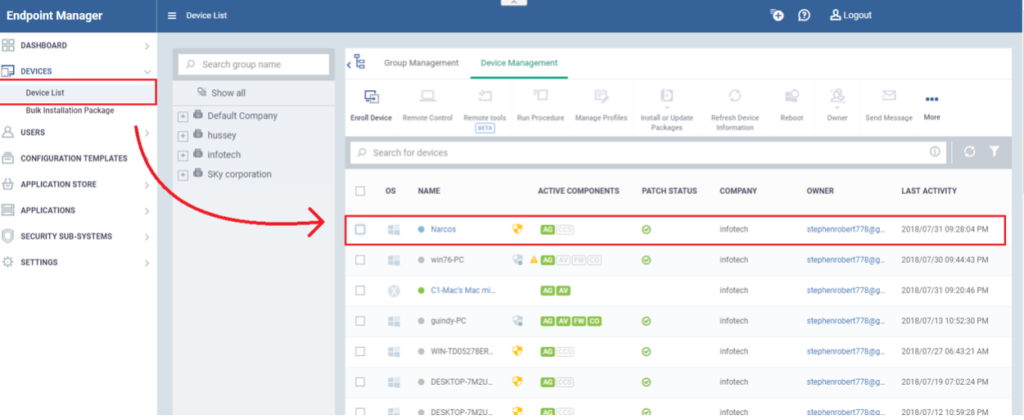
Task: Expand the infotech group
Action: tap(183, 155)
